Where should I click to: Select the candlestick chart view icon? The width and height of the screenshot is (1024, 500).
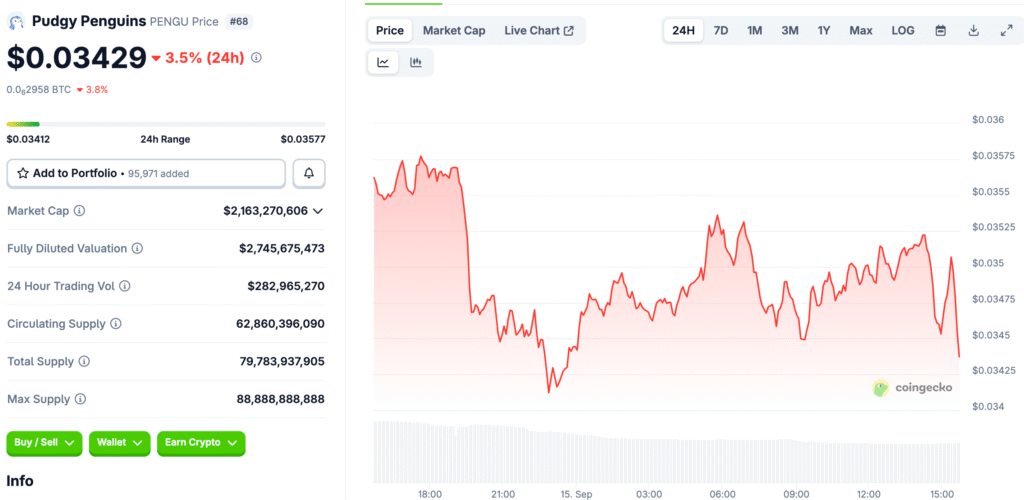tap(416, 63)
